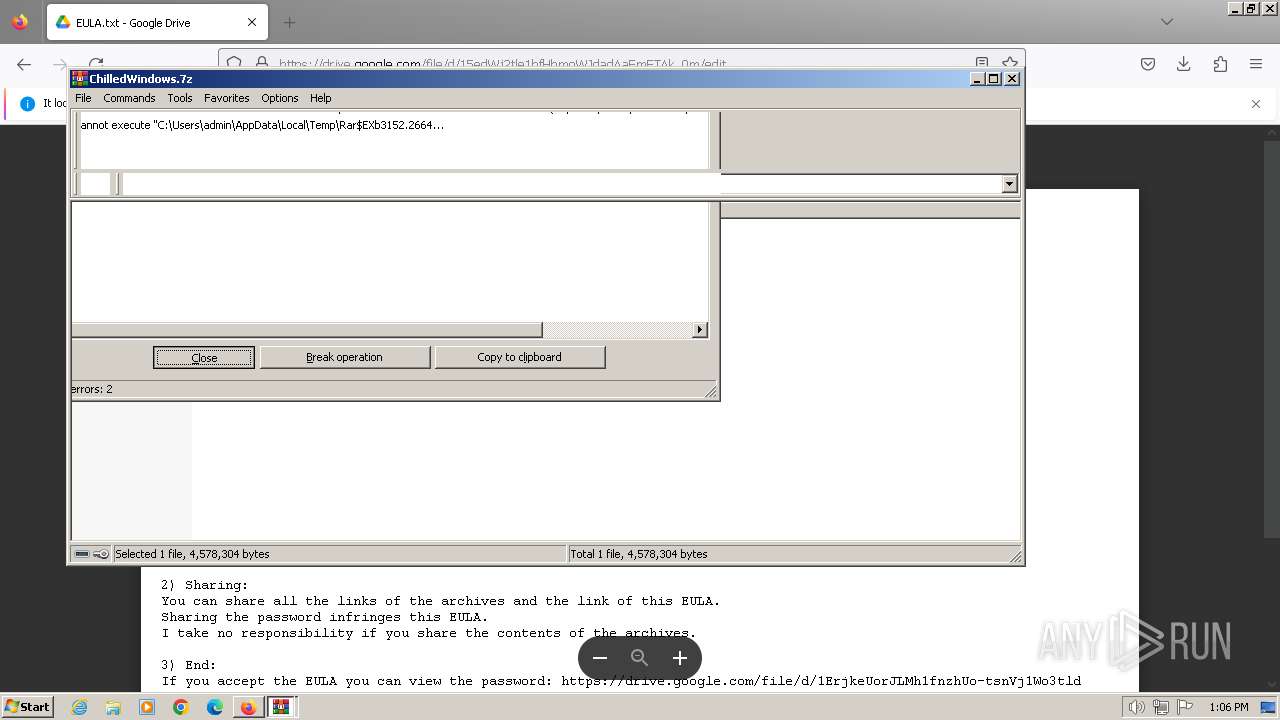Open Firefox downloads panel
This screenshot has height=720, width=1280.
(1184, 64)
